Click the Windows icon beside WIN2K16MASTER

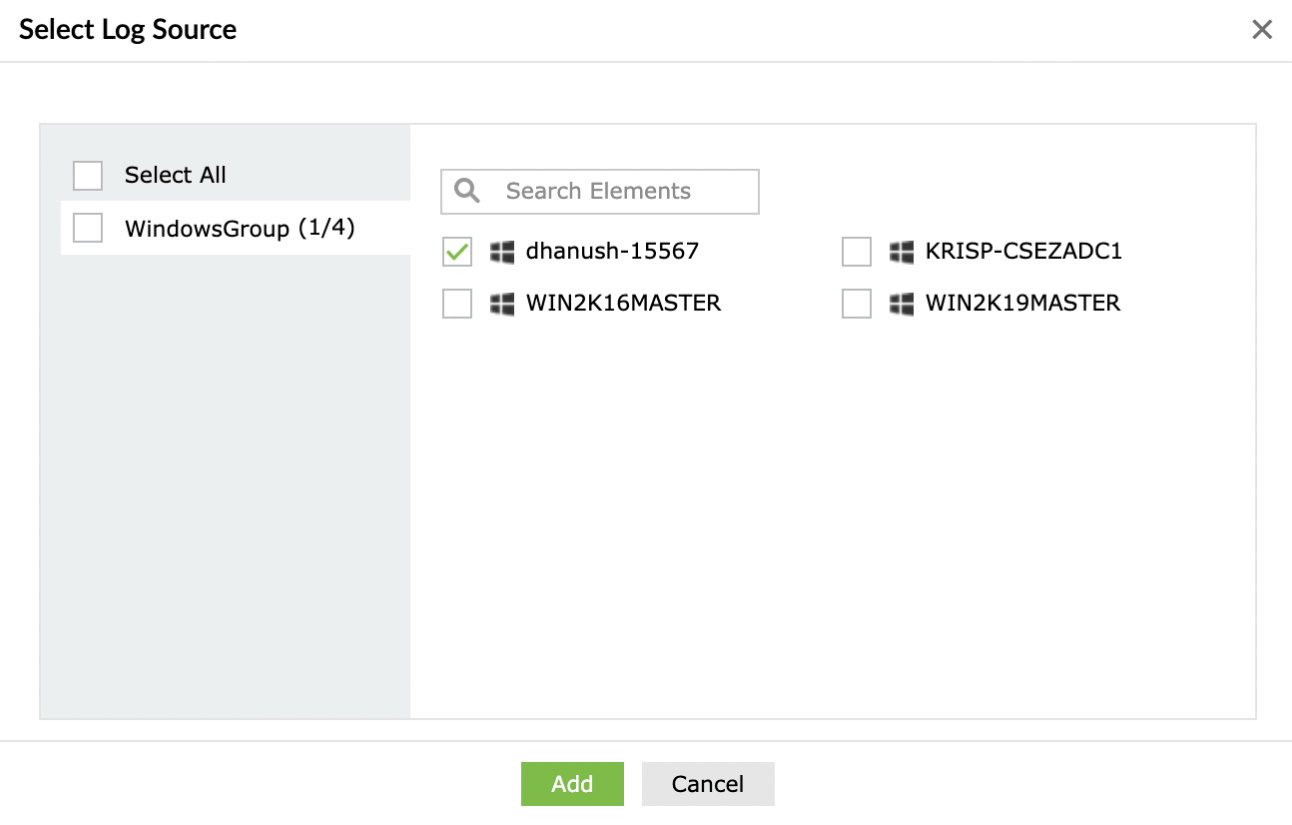point(502,303)
